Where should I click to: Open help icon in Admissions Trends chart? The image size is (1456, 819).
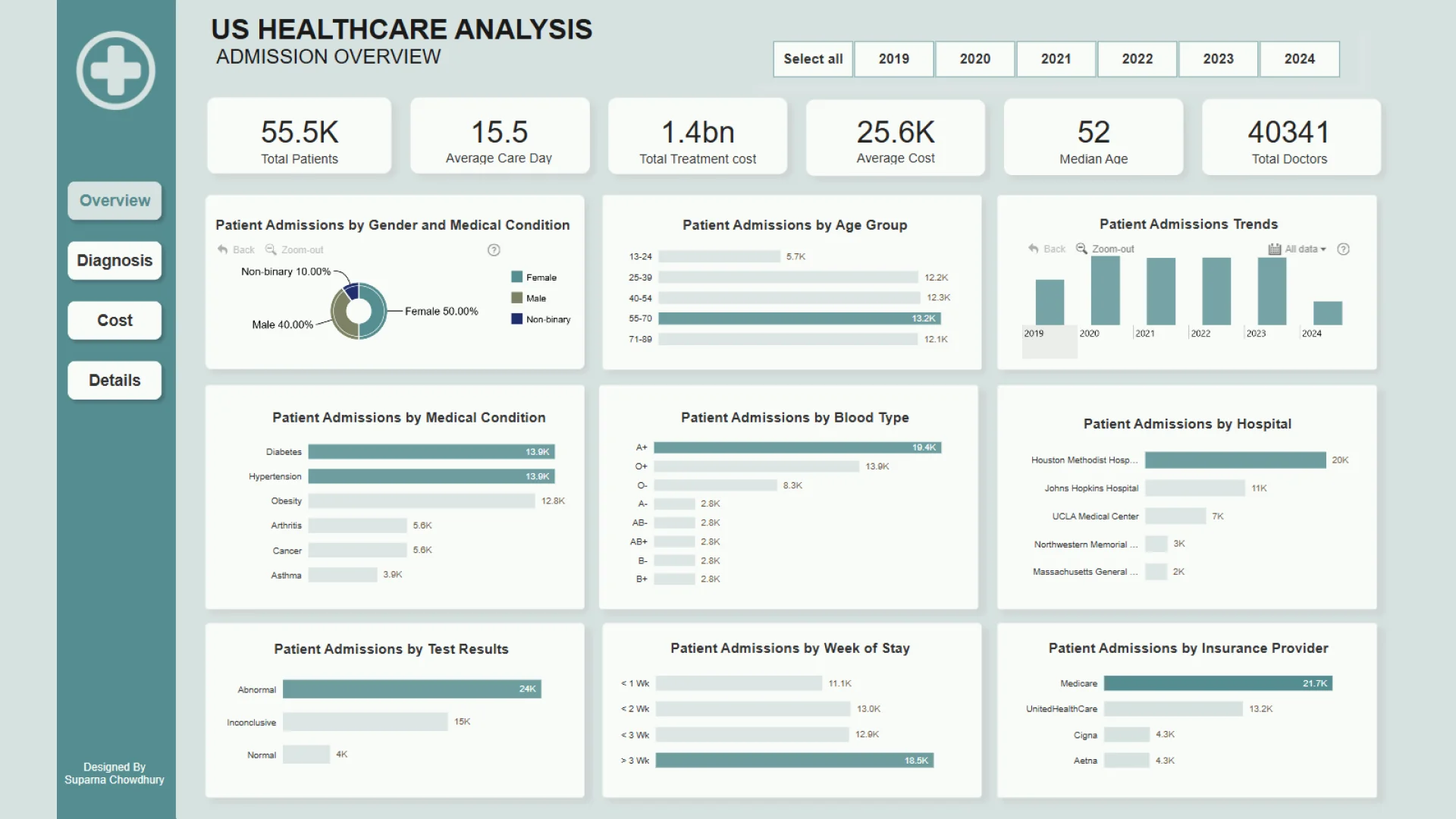(1343, 249)
